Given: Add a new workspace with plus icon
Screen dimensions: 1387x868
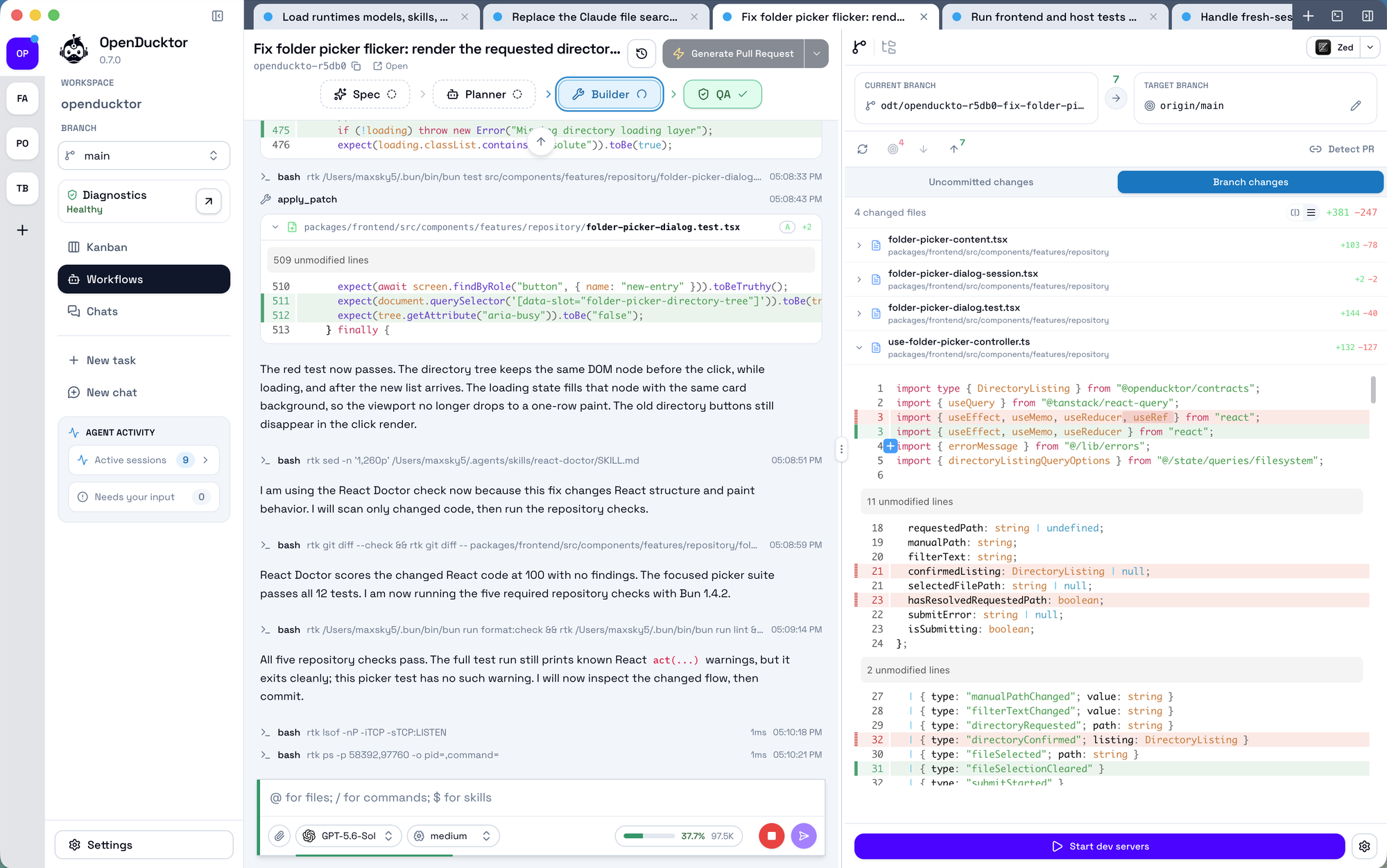Looking at the screenshot, I should [22, 230].
